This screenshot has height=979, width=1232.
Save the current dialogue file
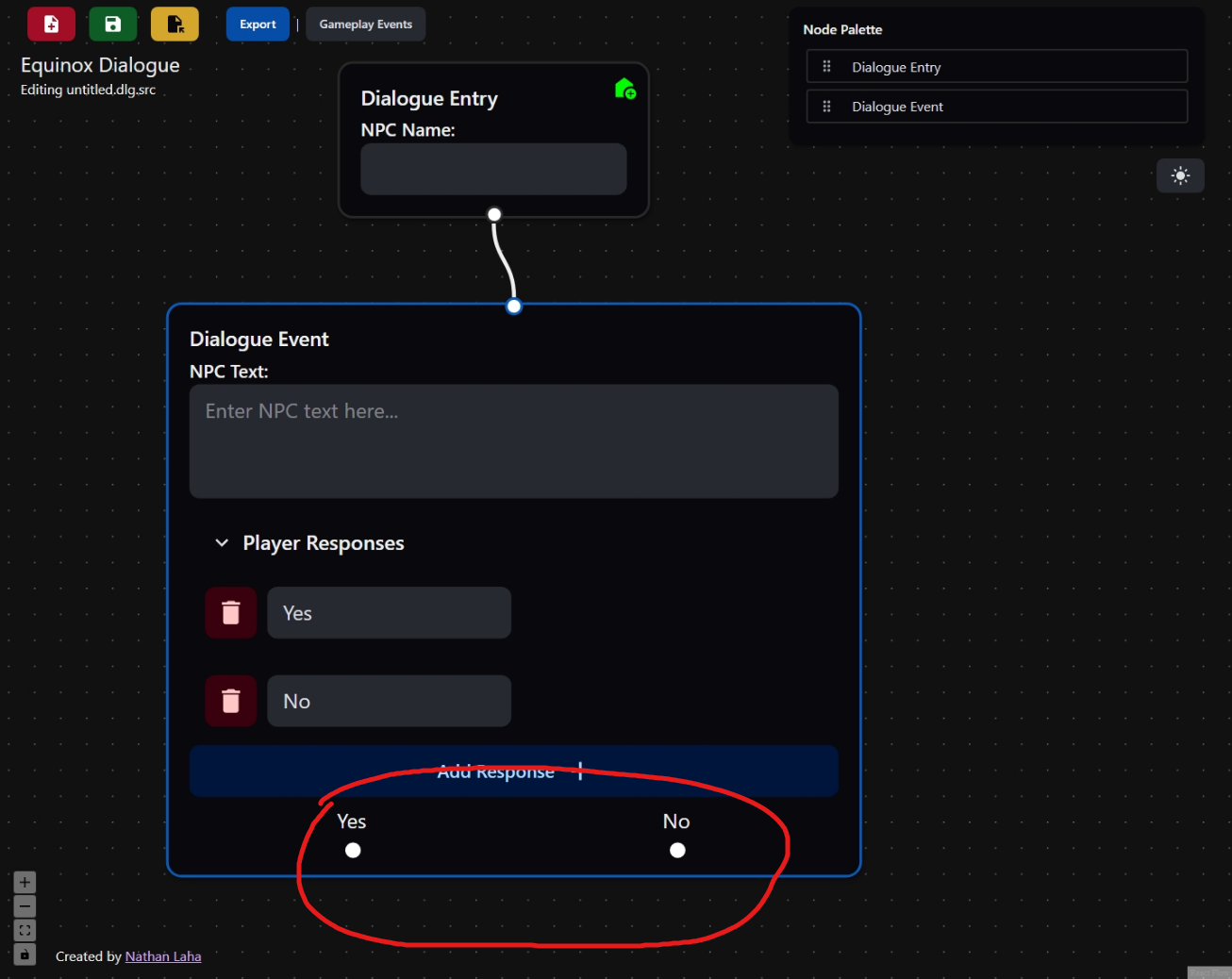tap(112, 24)
